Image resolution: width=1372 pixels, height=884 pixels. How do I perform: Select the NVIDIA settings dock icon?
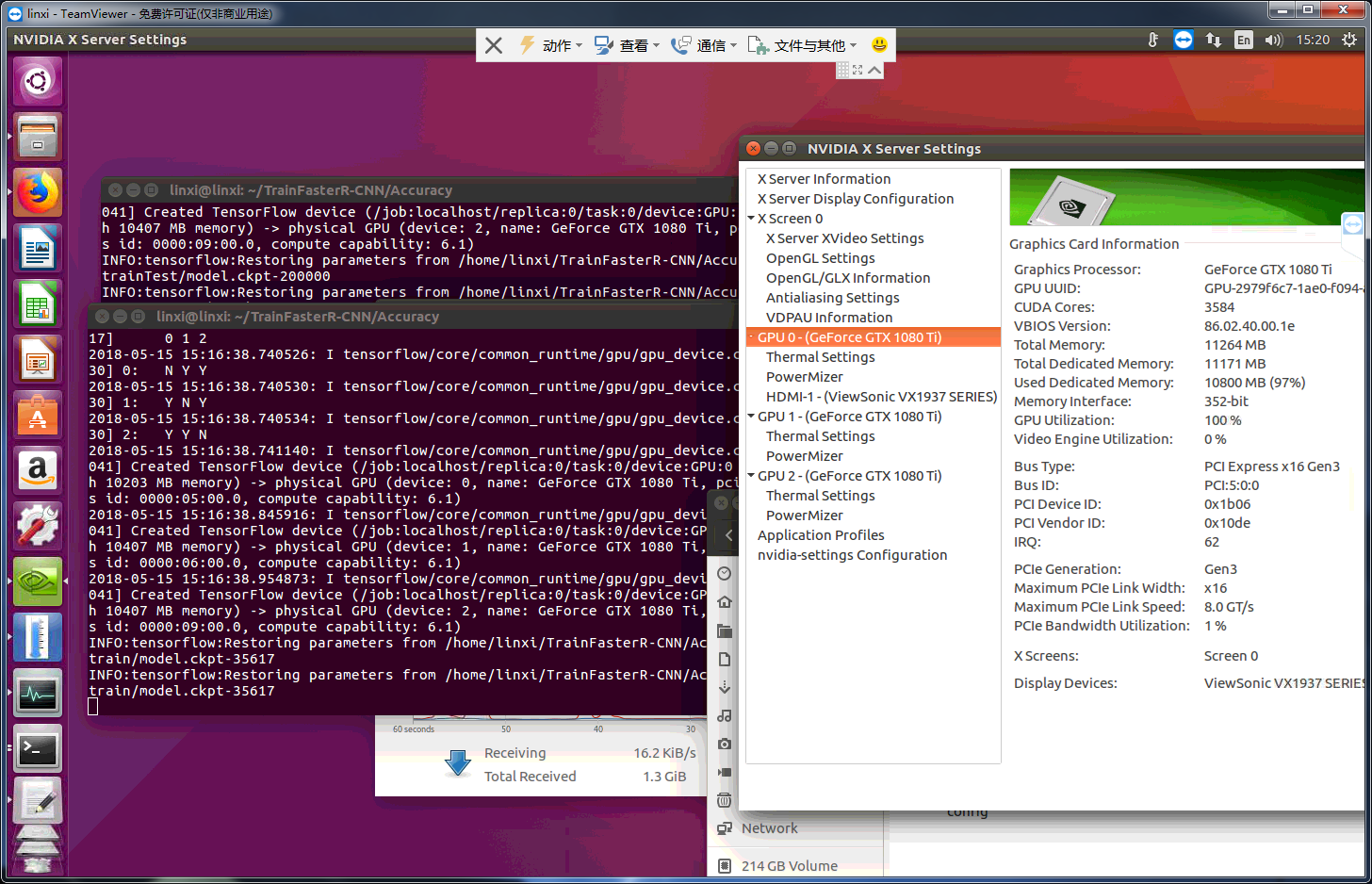38,581
